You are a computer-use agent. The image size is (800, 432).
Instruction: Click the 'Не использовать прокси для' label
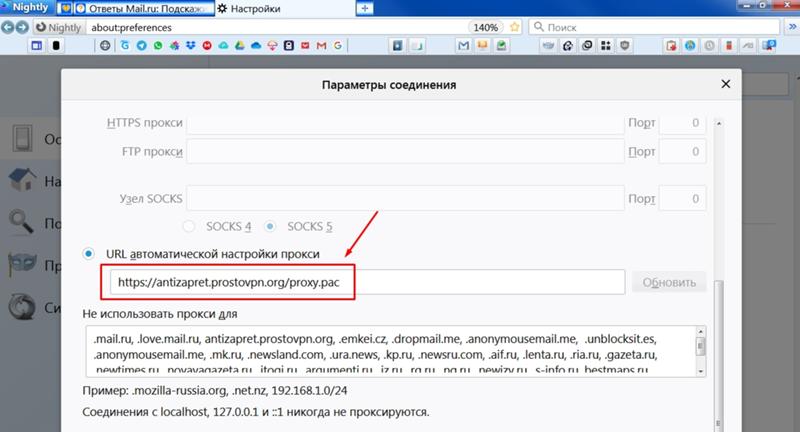coord(160,314)
